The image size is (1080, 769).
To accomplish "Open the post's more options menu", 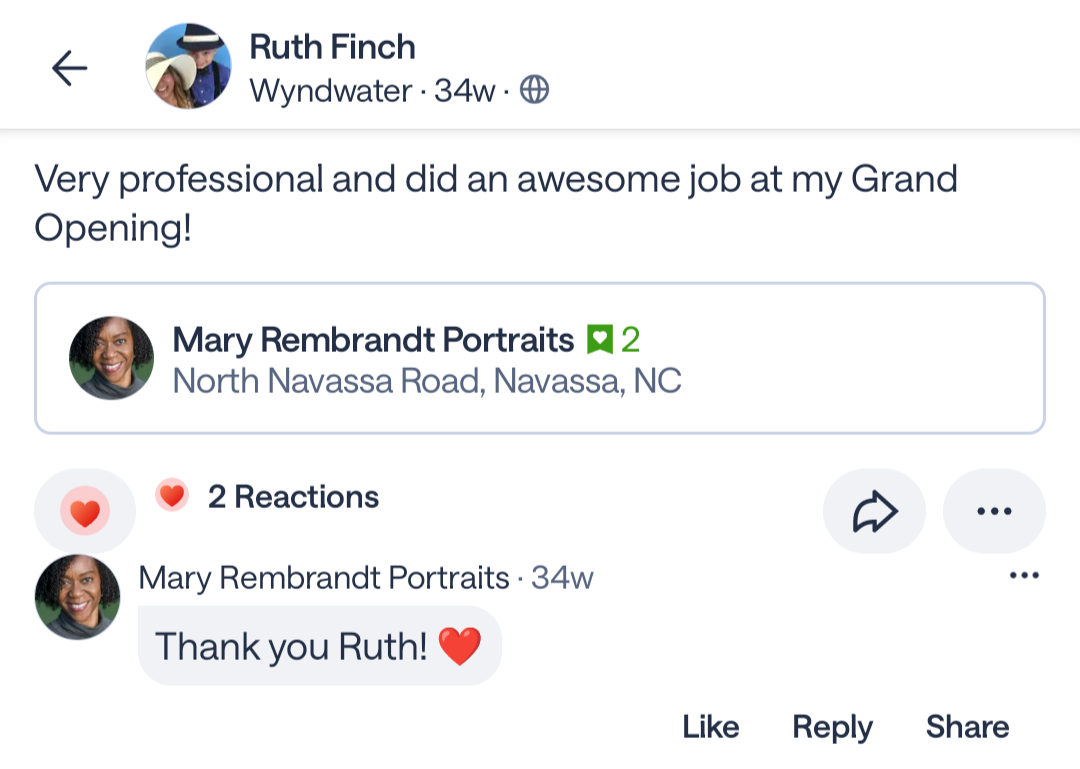I will click(993, 511).
